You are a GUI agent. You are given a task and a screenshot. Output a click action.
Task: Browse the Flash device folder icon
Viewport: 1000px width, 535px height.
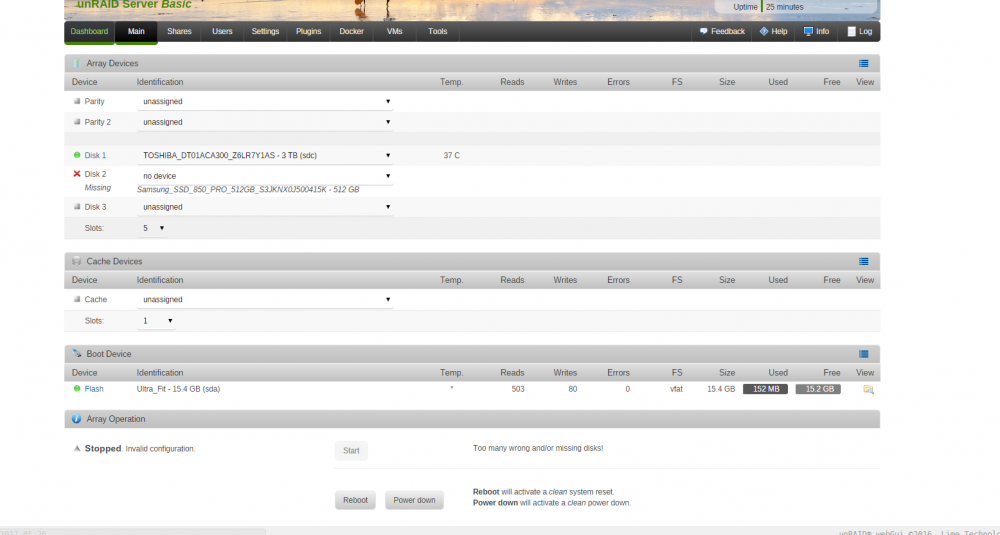click(x=868, y=389)
